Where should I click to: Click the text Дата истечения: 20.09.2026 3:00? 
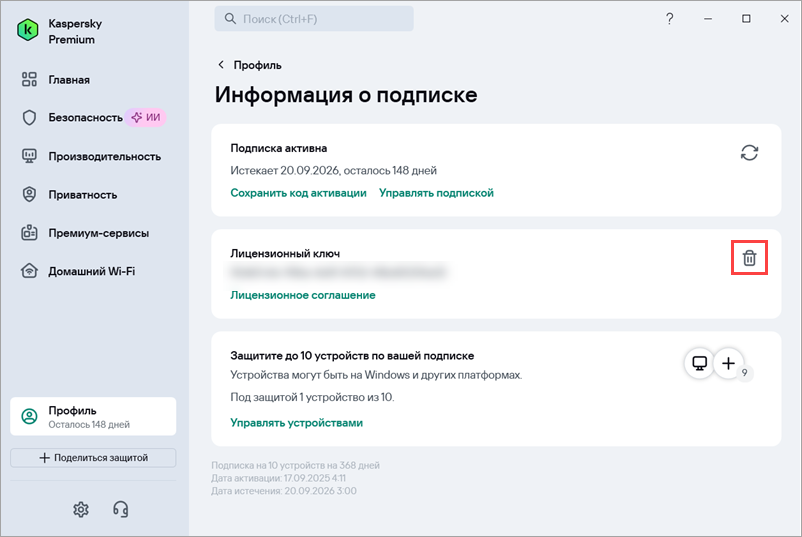(x=284, y=491)
